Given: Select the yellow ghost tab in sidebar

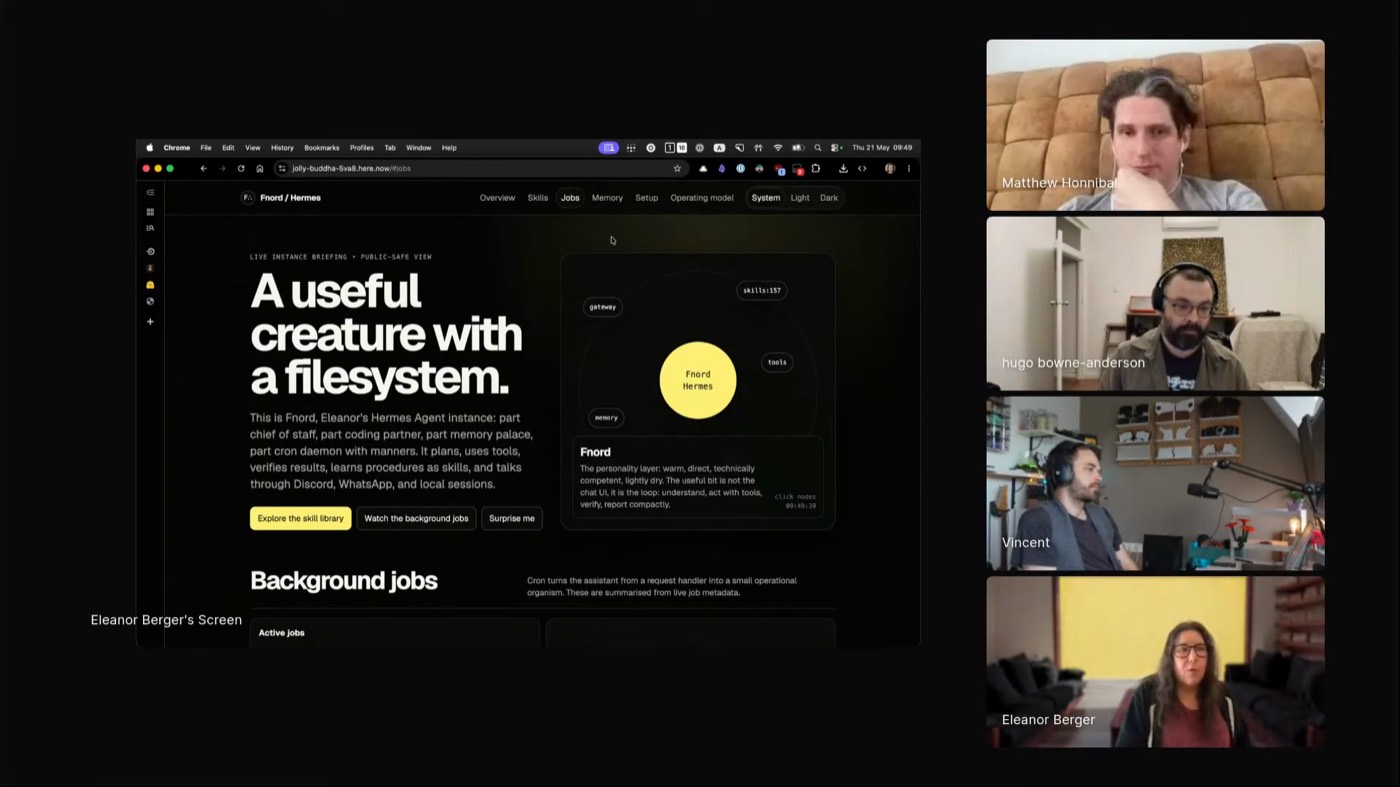Looking at the screenshot, I should point(150,285).
